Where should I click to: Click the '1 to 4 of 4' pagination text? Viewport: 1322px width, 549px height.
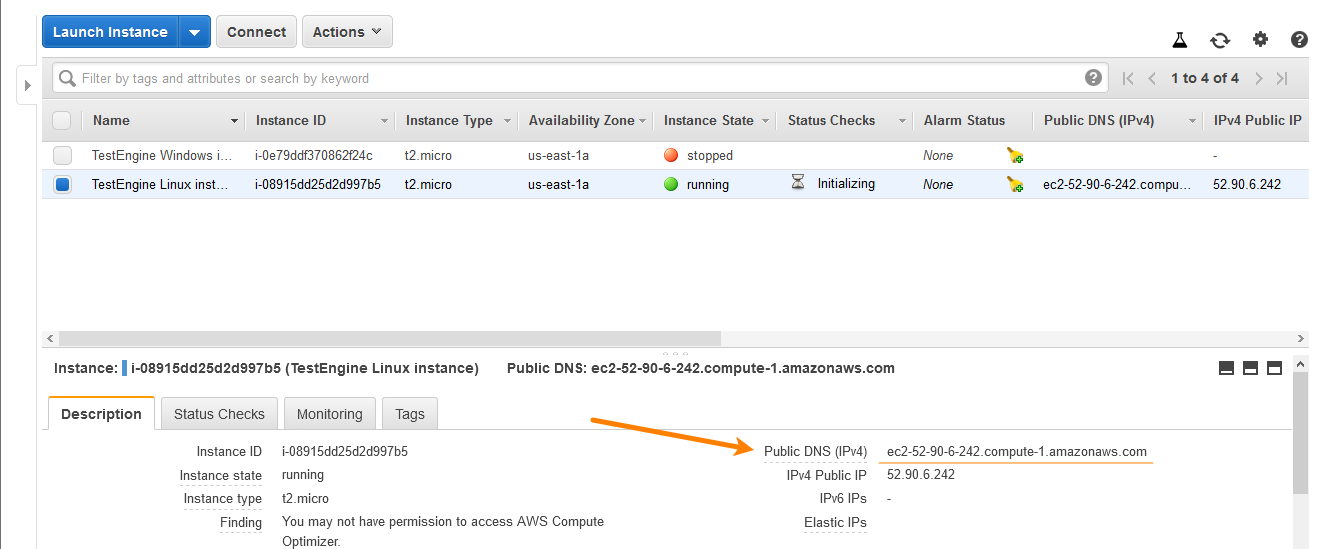[1205, 78]
